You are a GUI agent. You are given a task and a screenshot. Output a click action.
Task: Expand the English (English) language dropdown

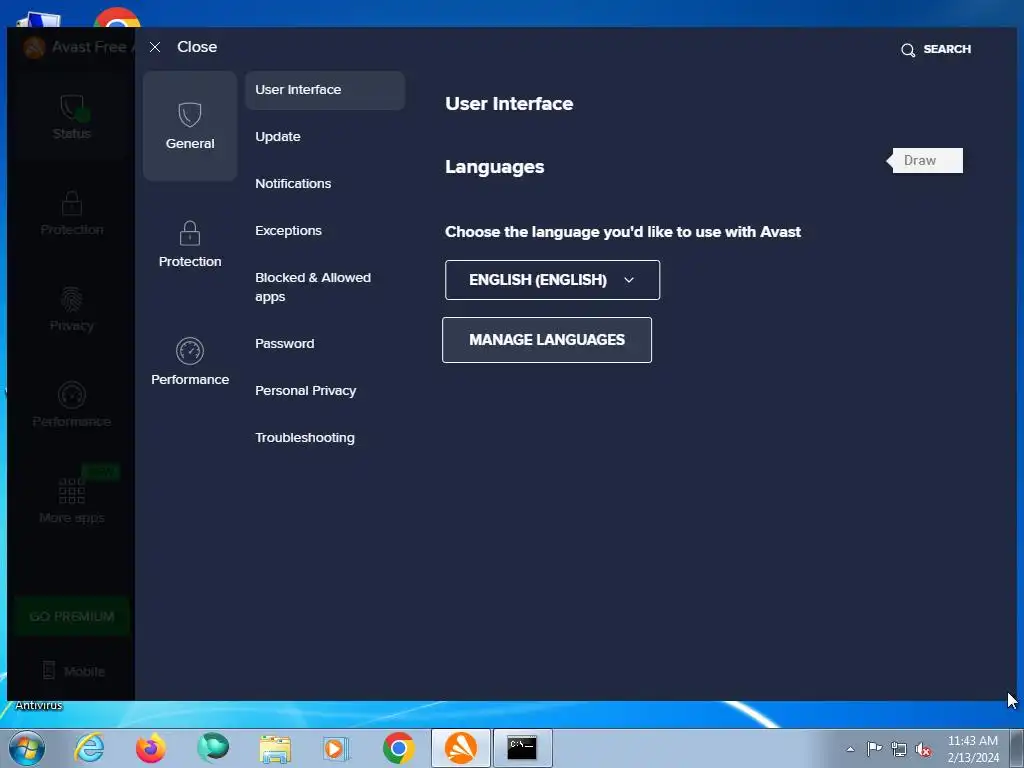(552, 280)
